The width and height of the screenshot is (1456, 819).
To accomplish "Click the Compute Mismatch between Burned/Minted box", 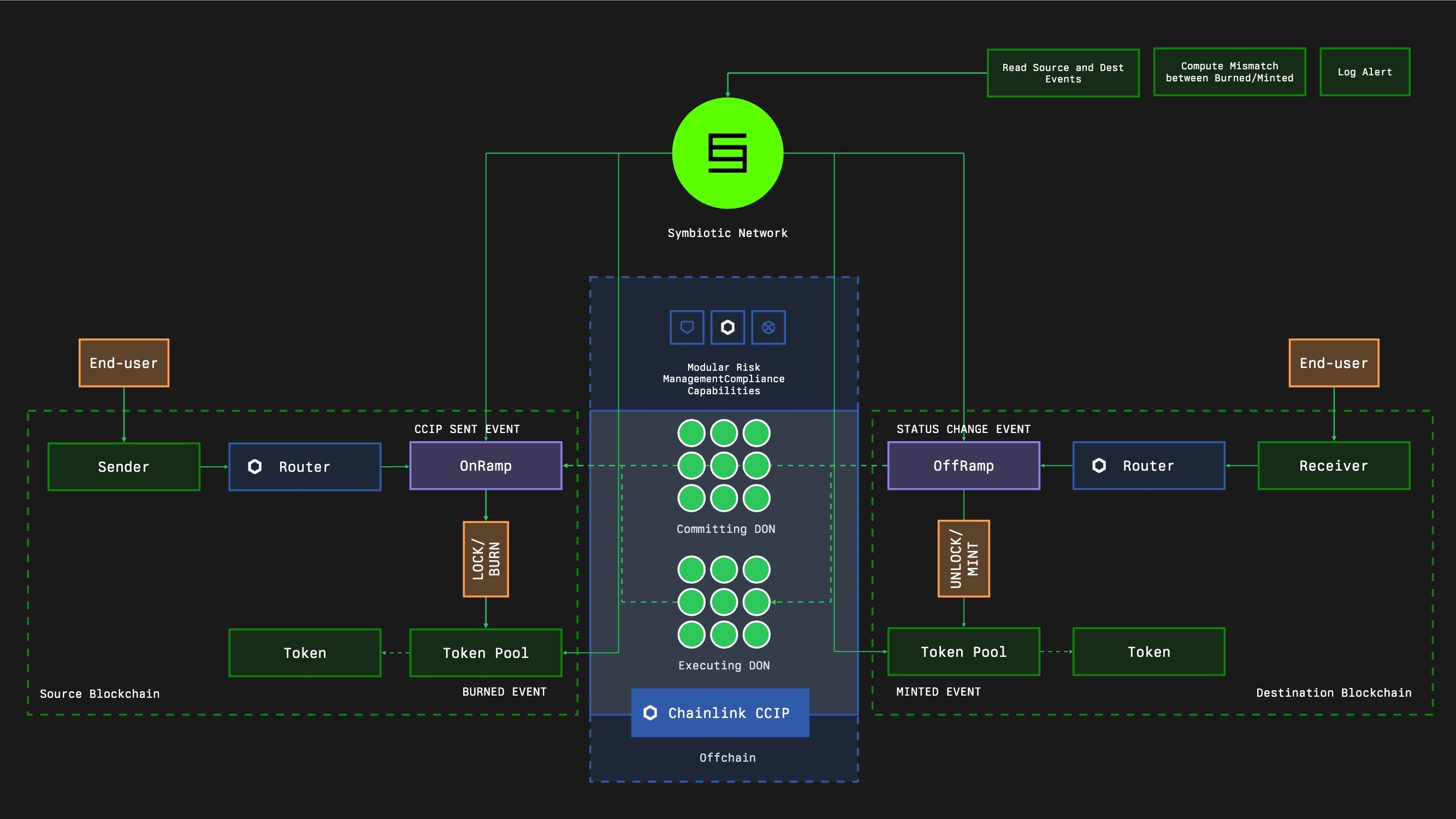I will (1229, 72).
